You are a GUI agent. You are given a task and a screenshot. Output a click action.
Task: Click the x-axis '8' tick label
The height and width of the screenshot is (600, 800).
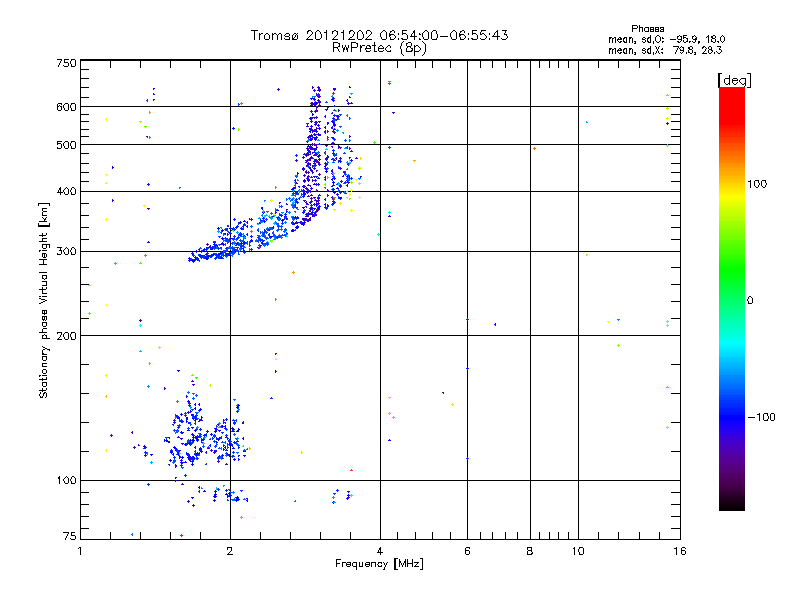(530, 551)
